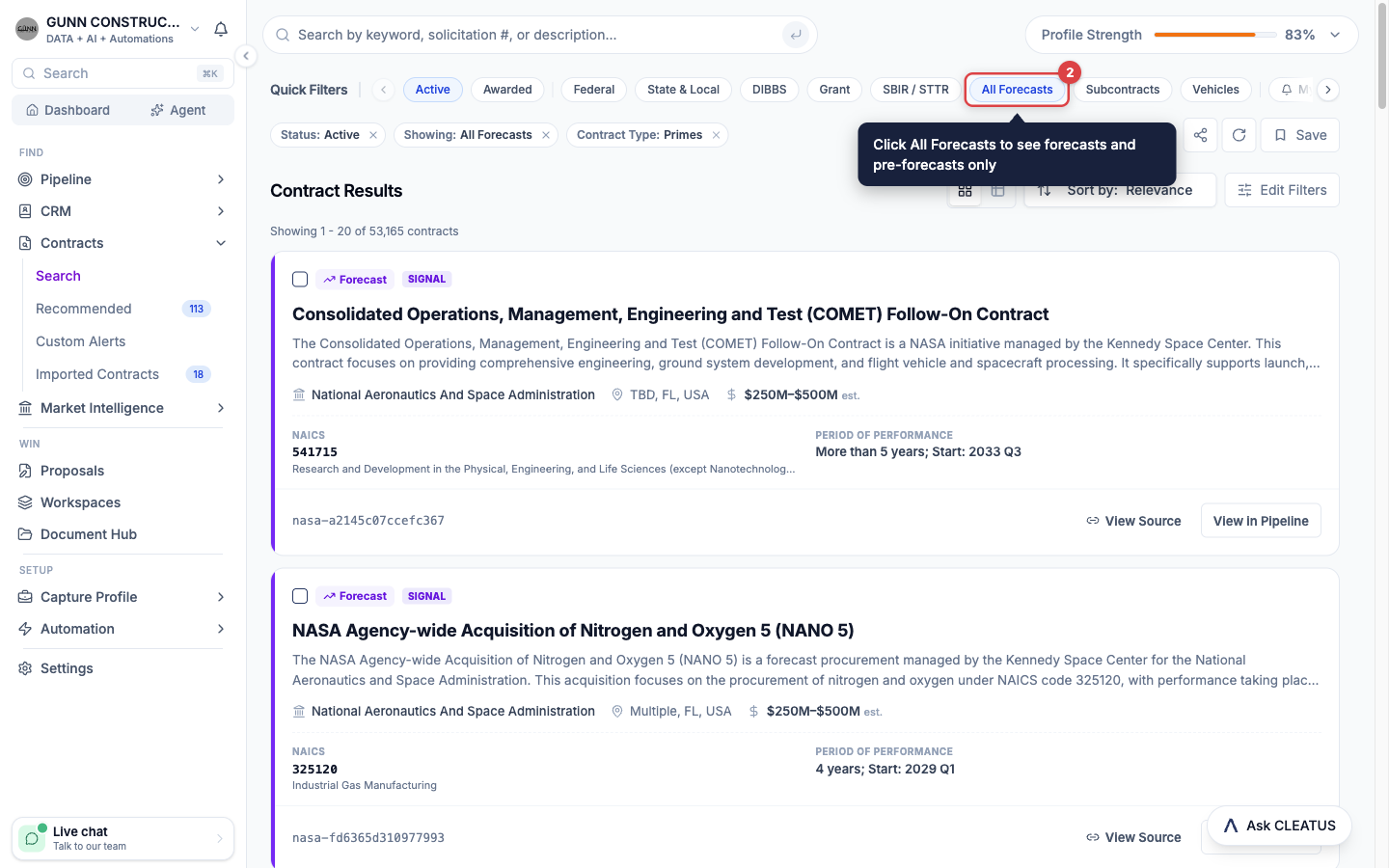Switch to the table view layout icon
The width and height of the screenshot is (1389, 868).
tap(998, 190)
